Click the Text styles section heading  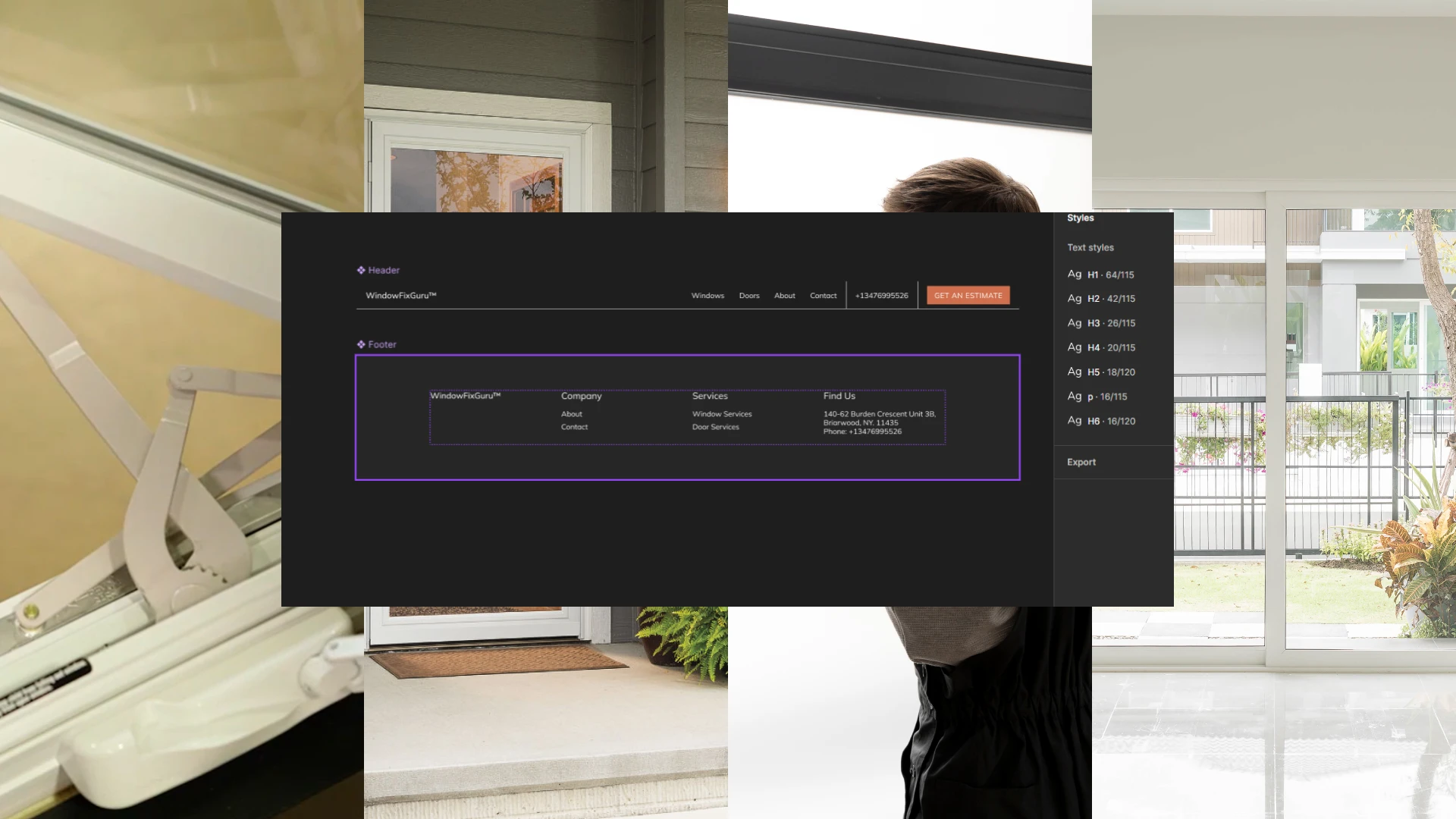[1090, 247]
